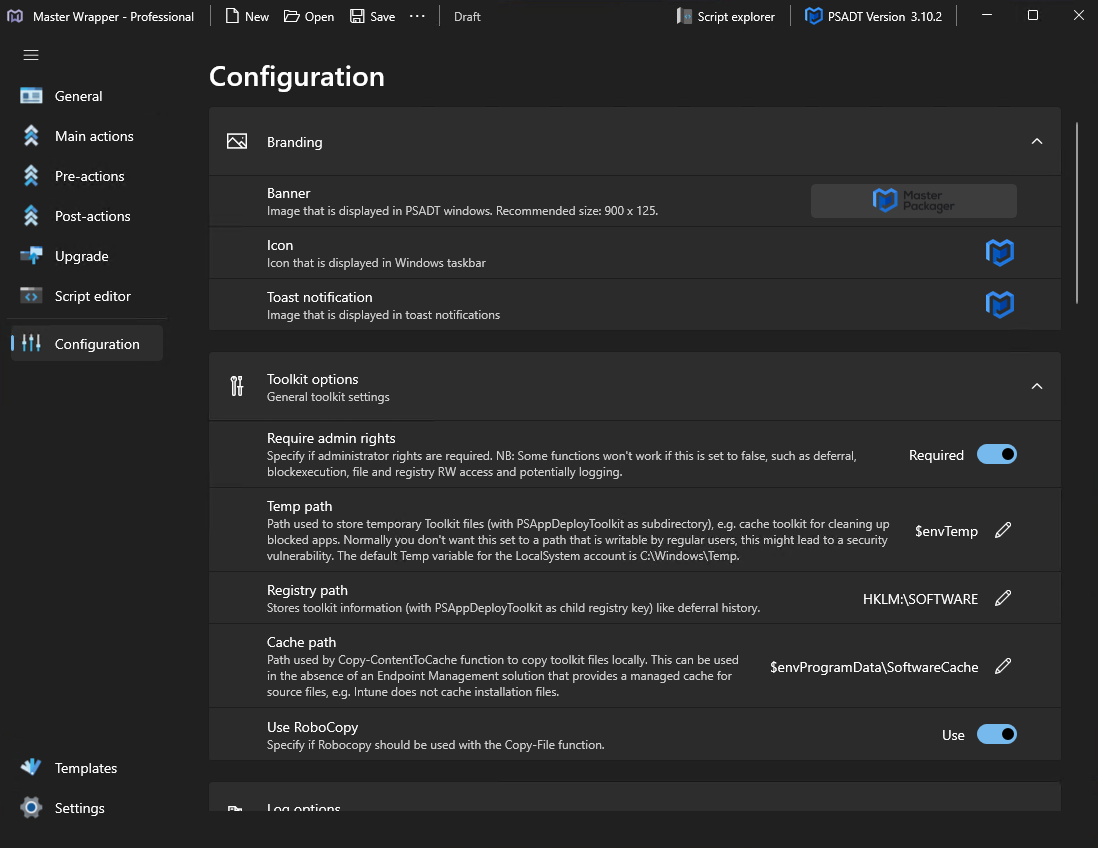
Task: Click the Post-actions chevrons icon
Action: pyautogui.click(x=31, y=216)
